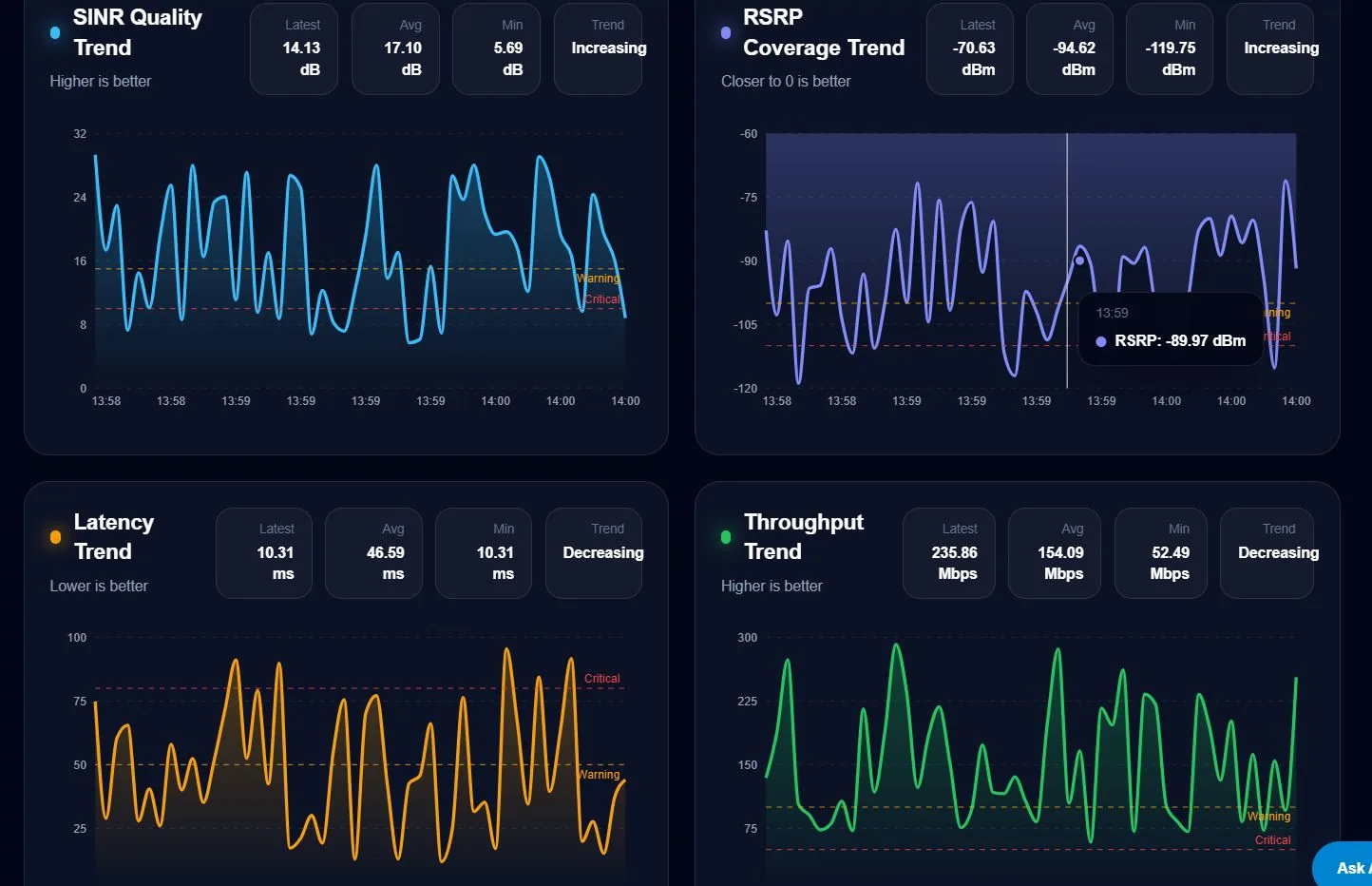Viewport: 1372px width, 886px height.
Task: Select SINR Trend Increasing card
Action: pyautogui.click(x=598, y=48)
